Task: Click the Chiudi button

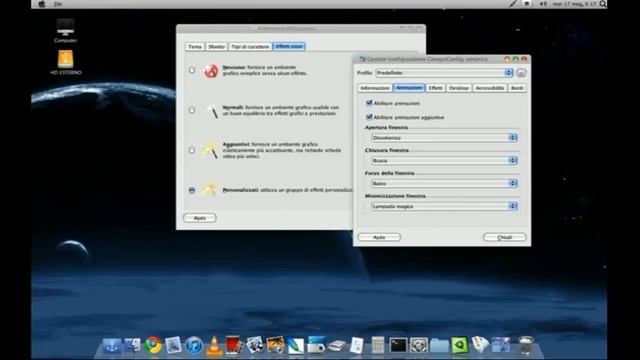Action: [x=504, y=237]
